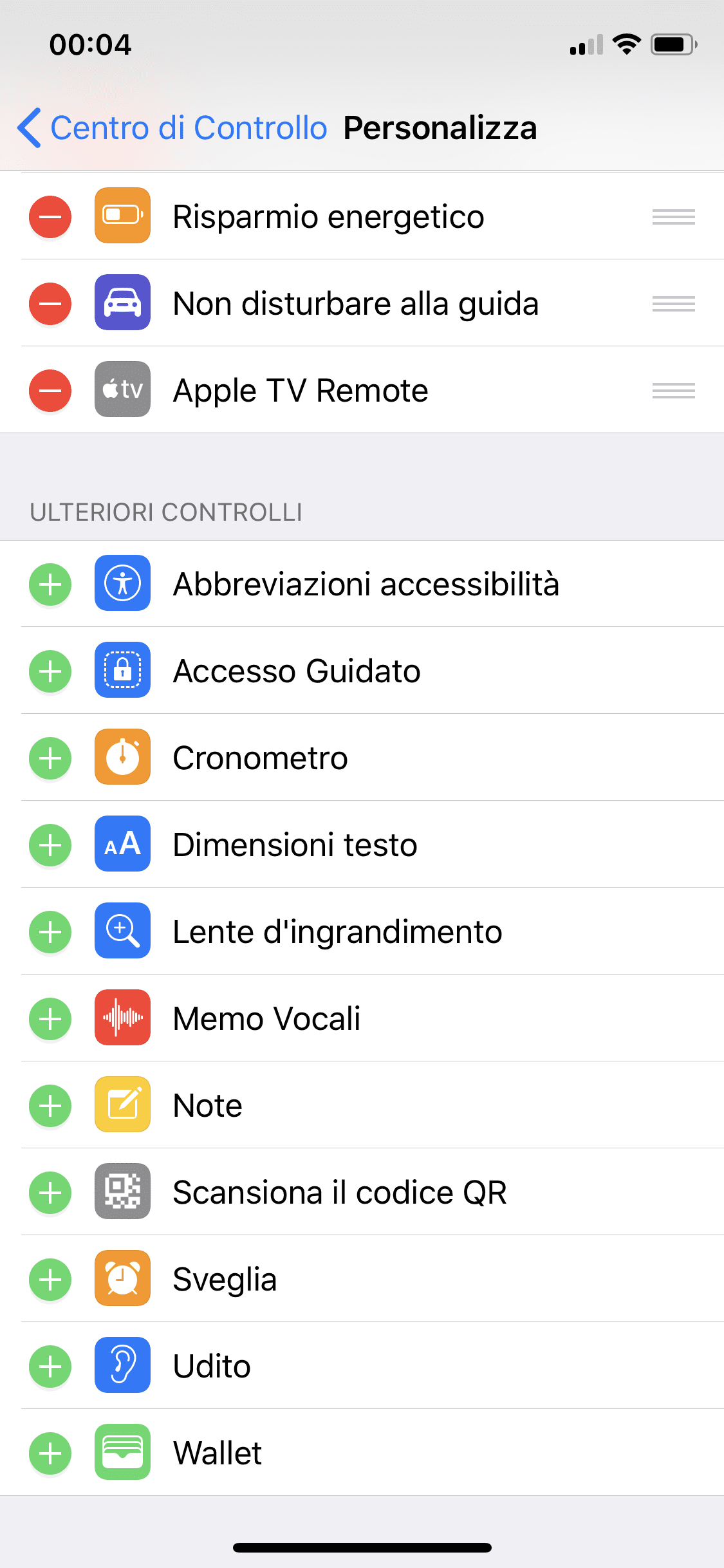Tap the Apple TV Remote icon
The height and width of the screenshot is (1568, 724).
click(122, 389)
